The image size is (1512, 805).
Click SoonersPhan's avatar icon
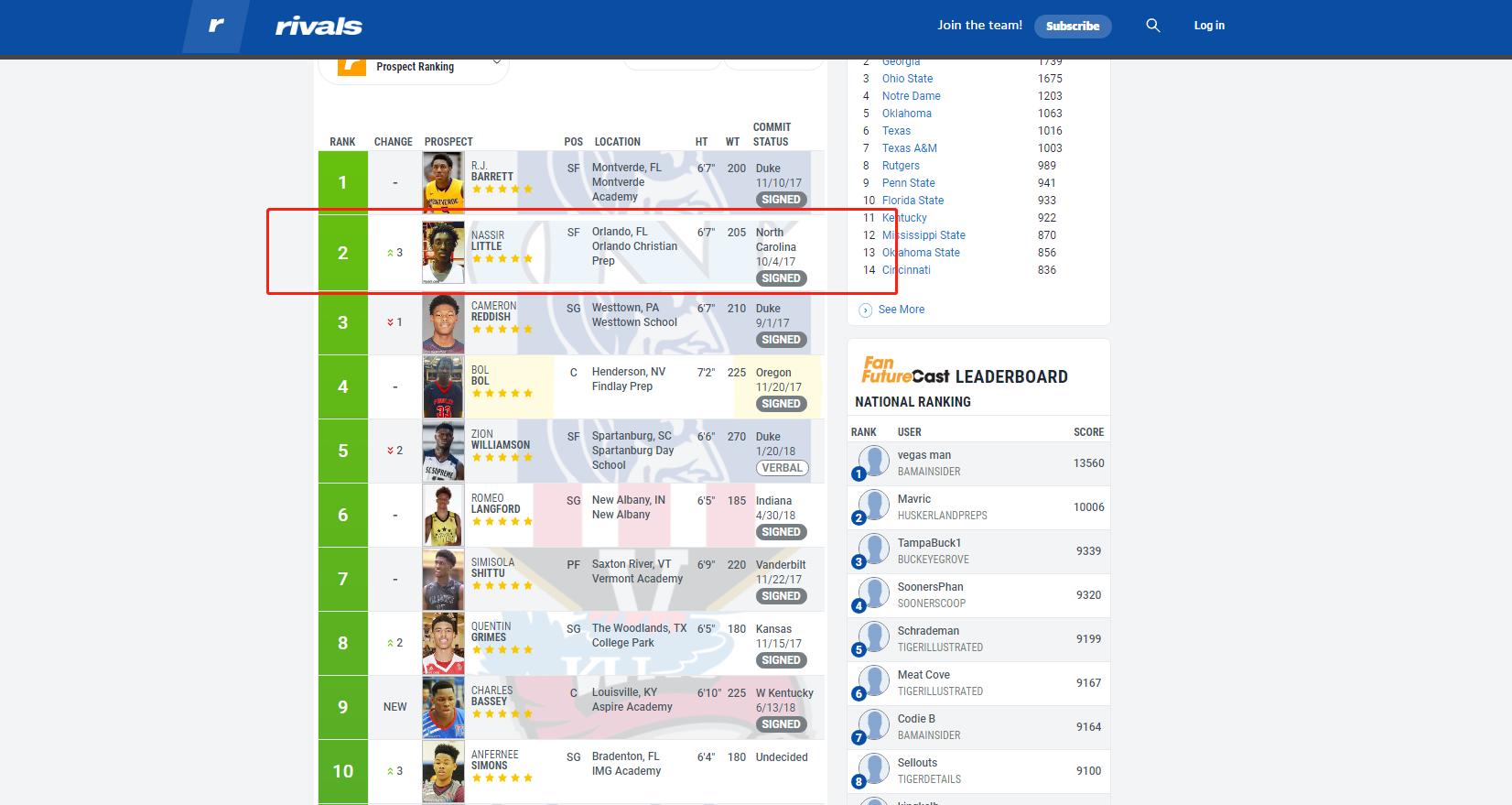(x=874, y=593)
